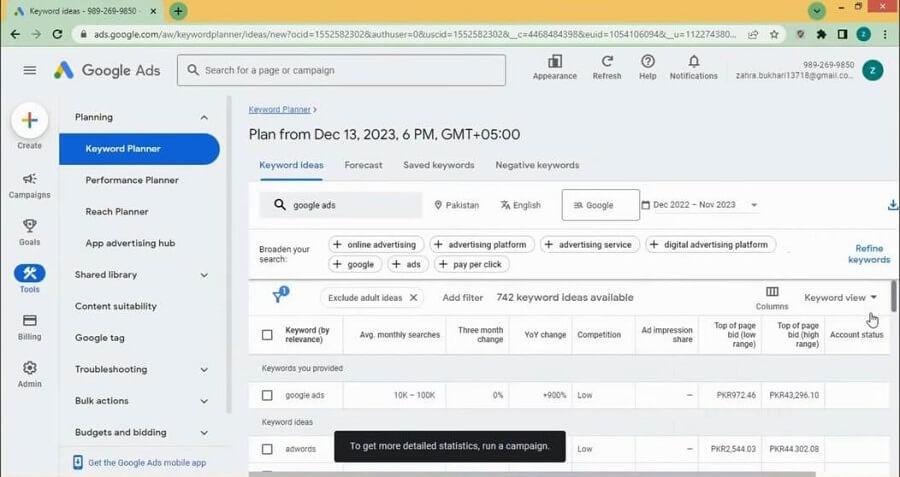Remove the Exclude adult ideas filter
Viewport: 900px width, 477px height.
tap(413, 297)
